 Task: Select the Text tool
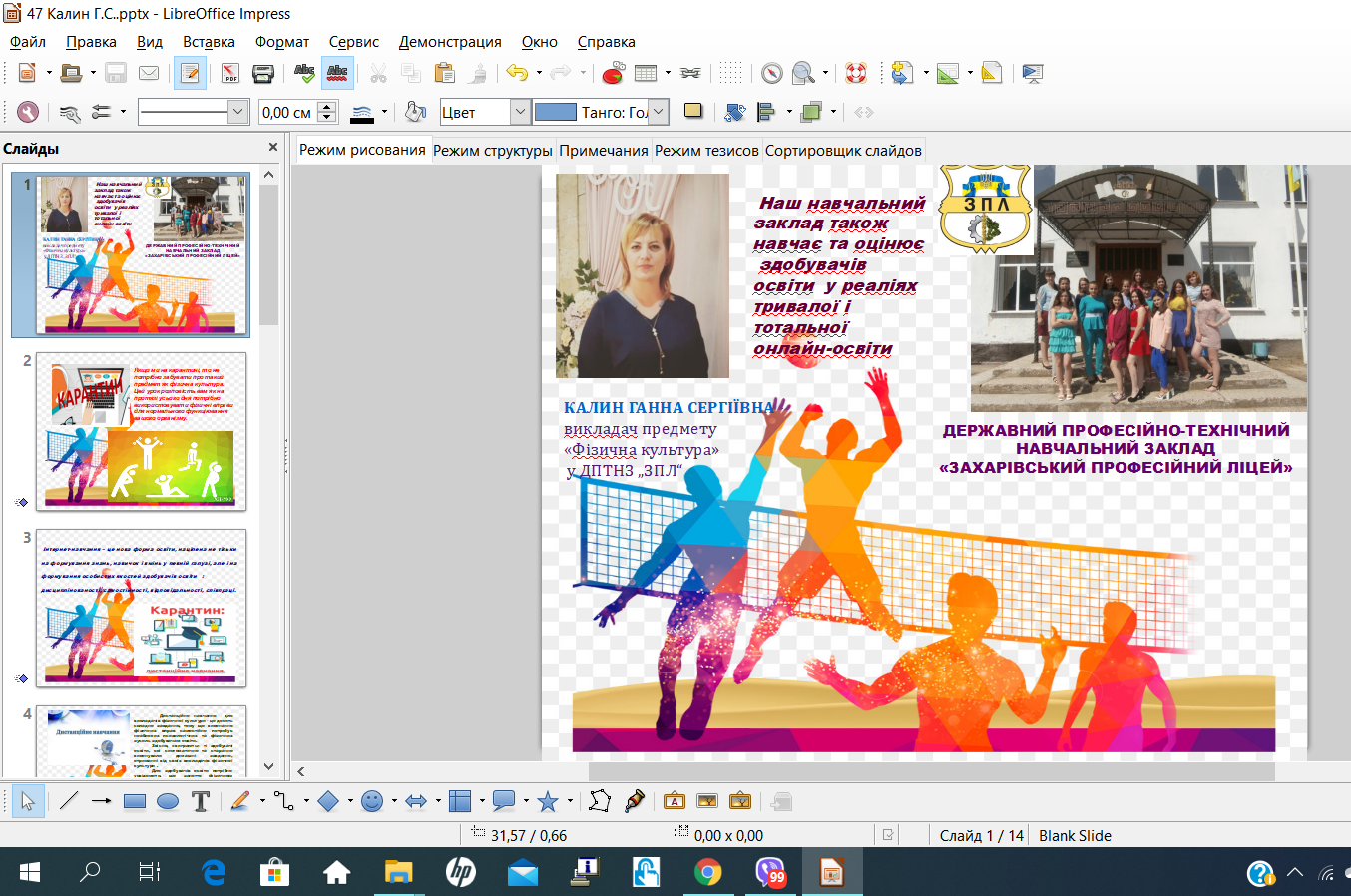201,801
